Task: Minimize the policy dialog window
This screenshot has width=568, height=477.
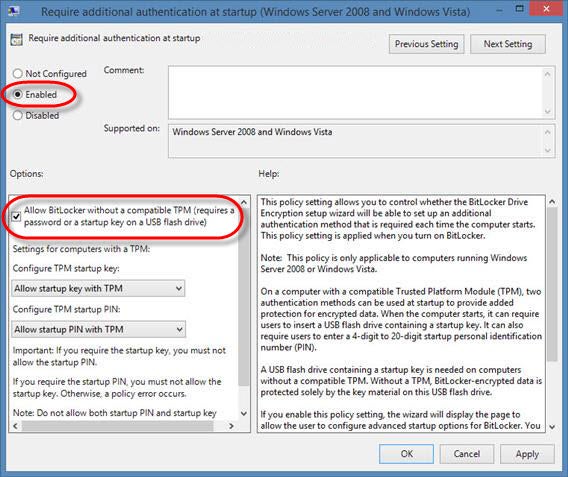Action: click(499, 10)
